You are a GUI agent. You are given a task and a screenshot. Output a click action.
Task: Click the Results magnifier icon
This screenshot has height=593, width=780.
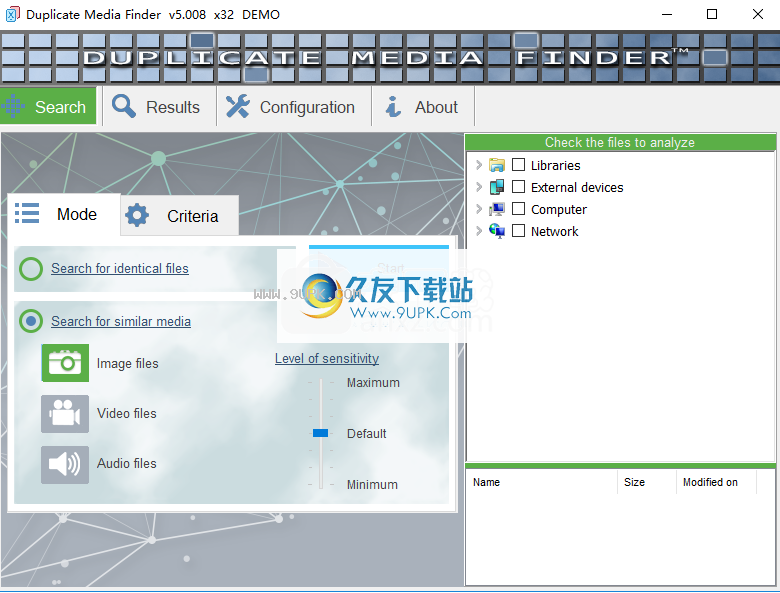(123, 106)
